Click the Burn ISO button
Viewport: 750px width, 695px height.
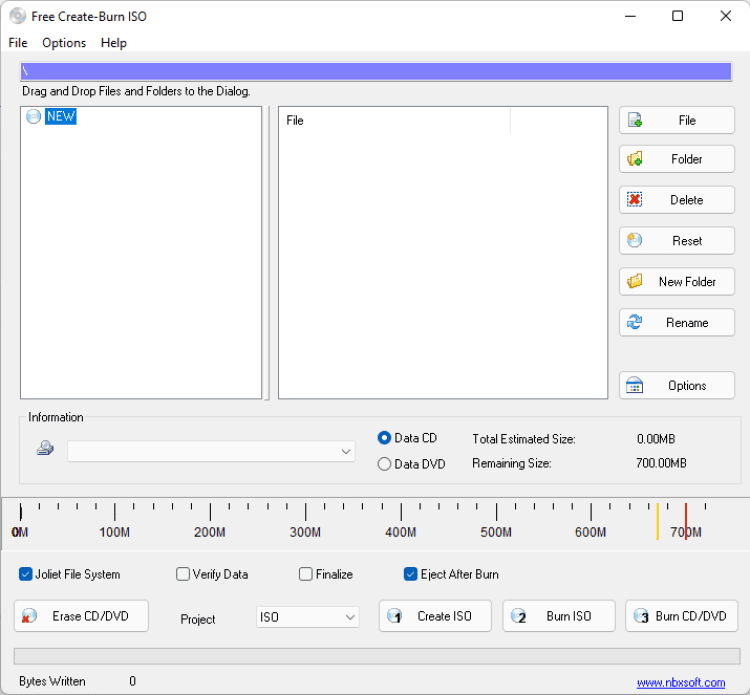tap(559, 616)
